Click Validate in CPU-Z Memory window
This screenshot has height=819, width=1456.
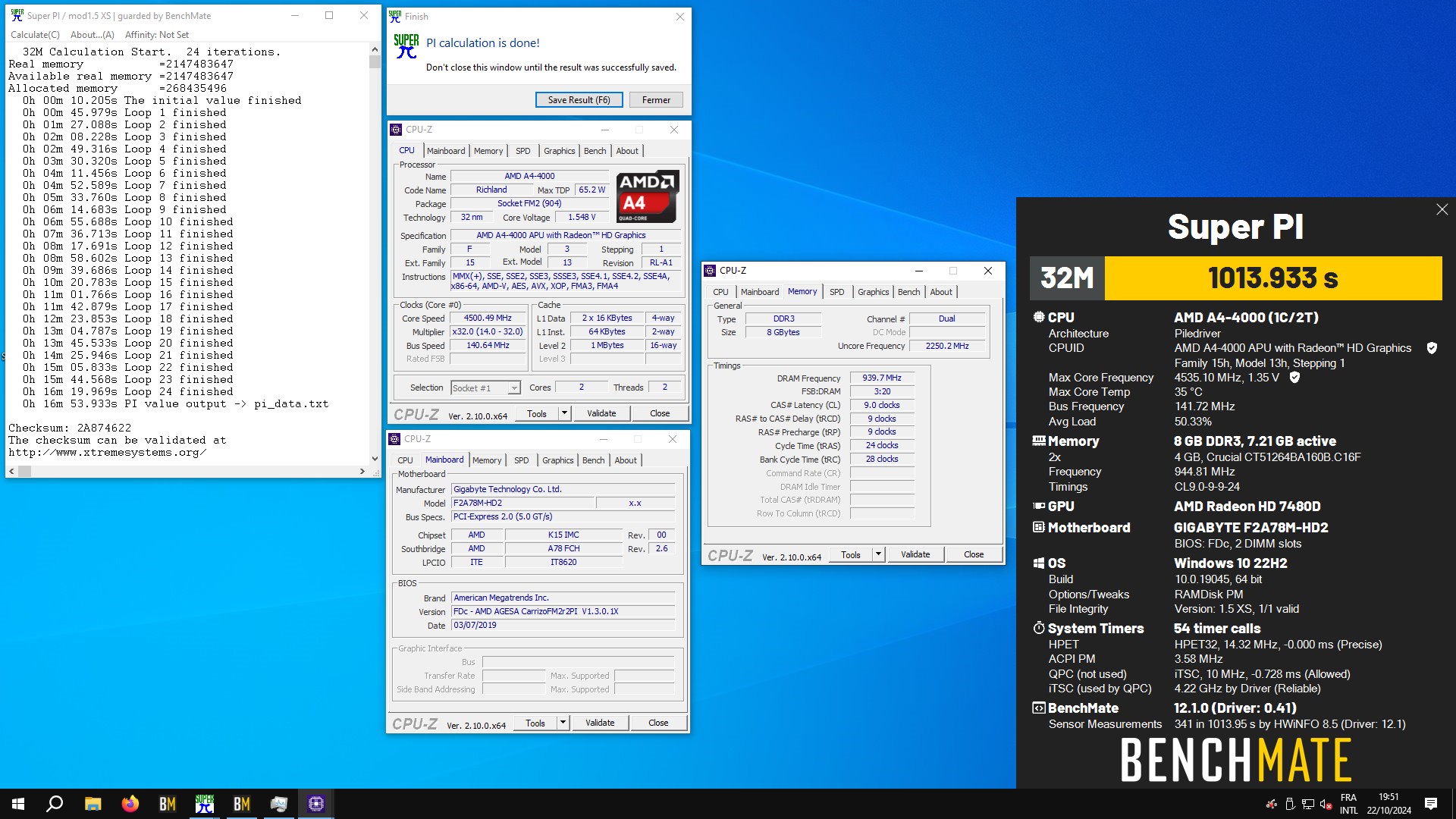[915, 554]
